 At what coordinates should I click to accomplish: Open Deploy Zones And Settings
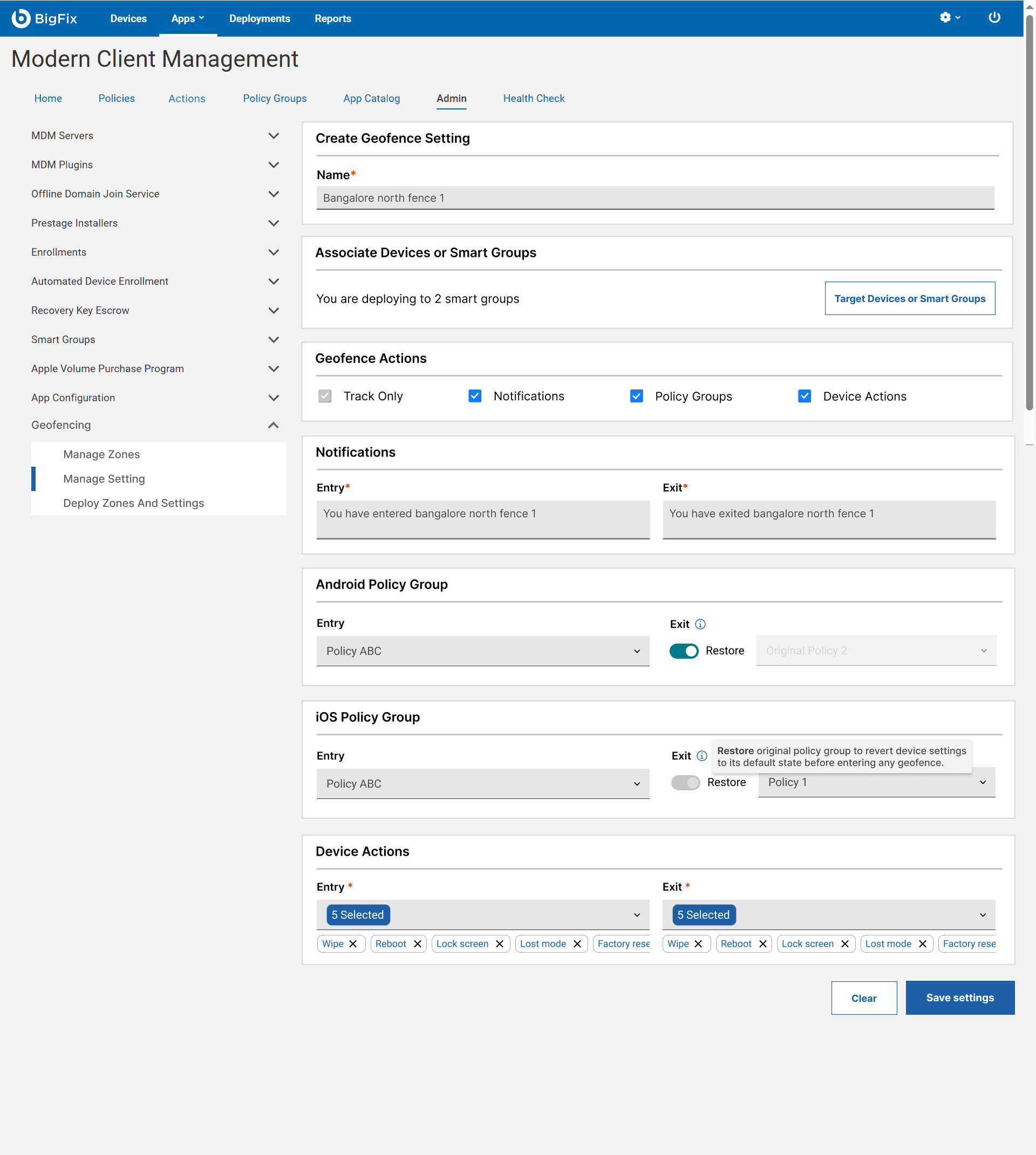coord(134,503)
